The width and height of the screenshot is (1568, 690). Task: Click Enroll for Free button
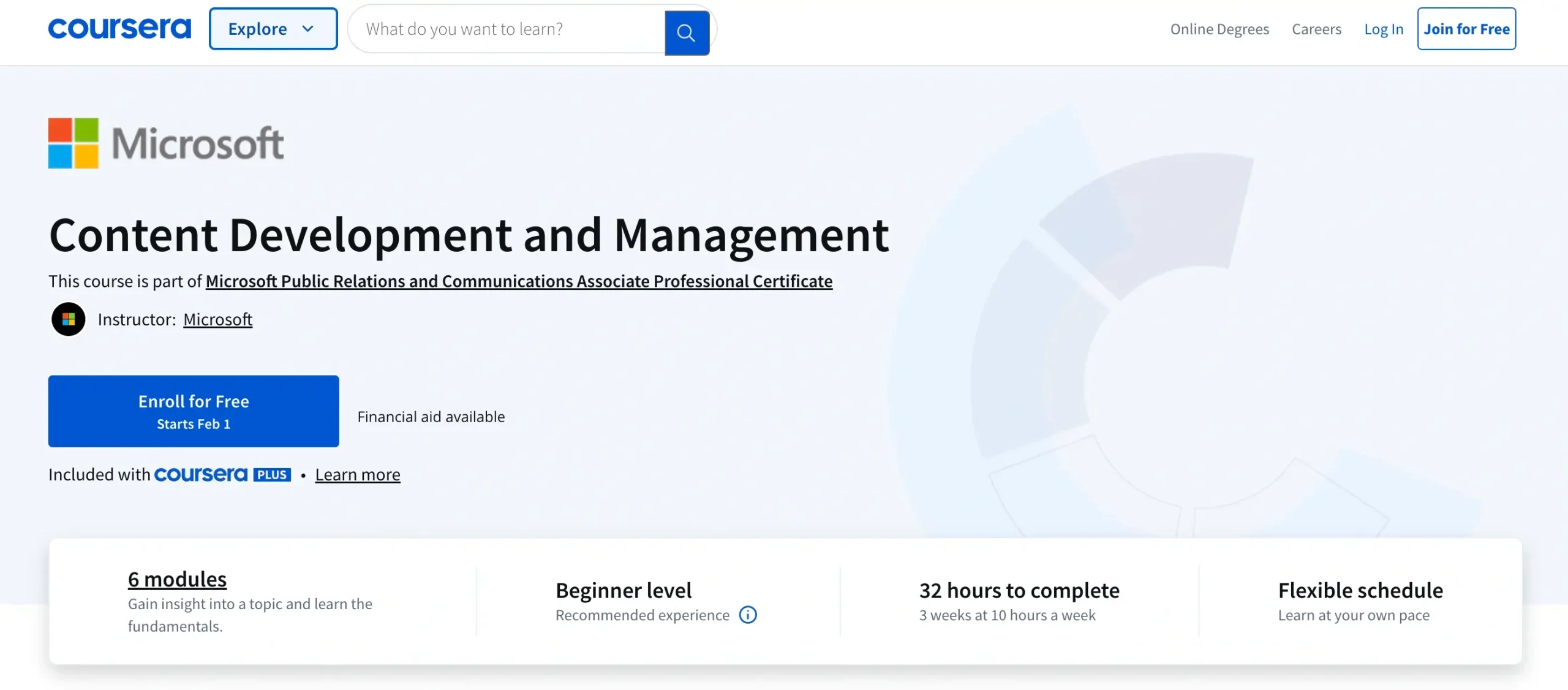[194, 411]
